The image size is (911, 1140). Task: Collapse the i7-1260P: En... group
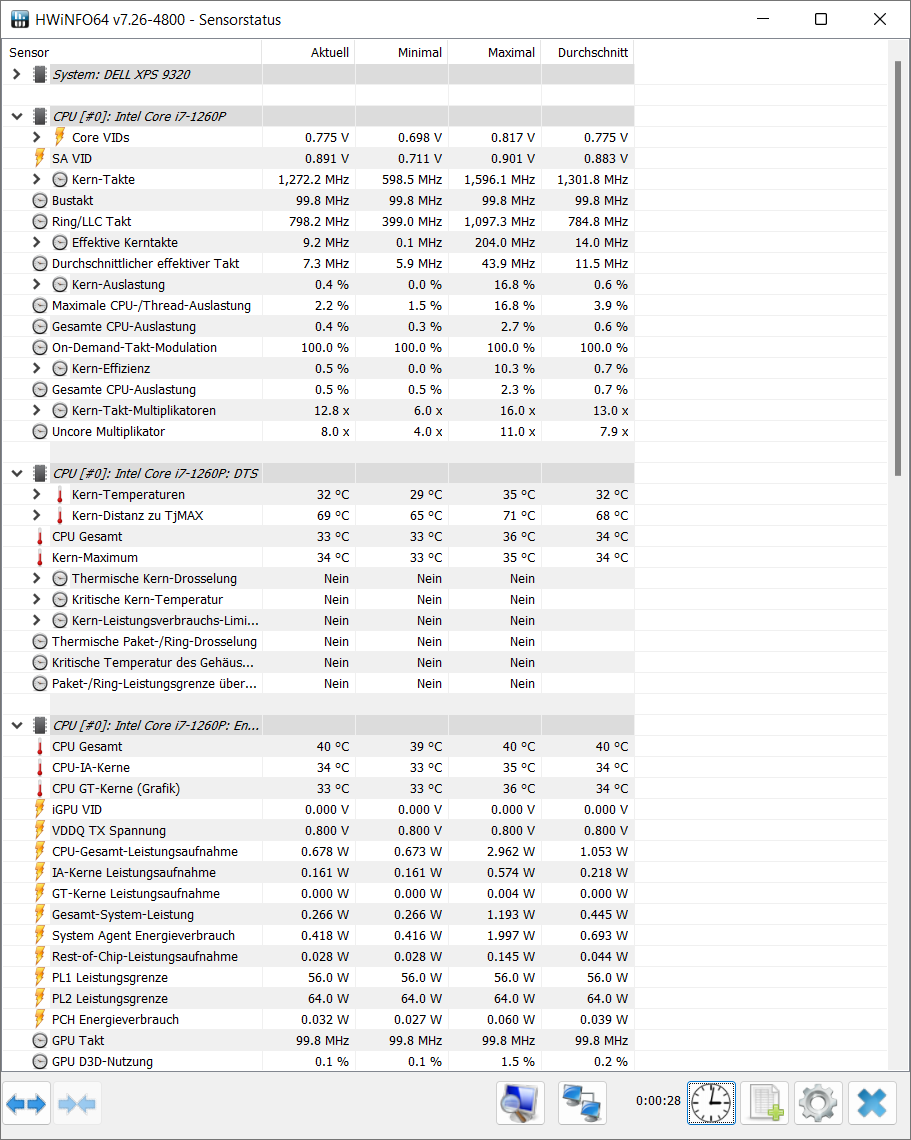coord(17,726)
